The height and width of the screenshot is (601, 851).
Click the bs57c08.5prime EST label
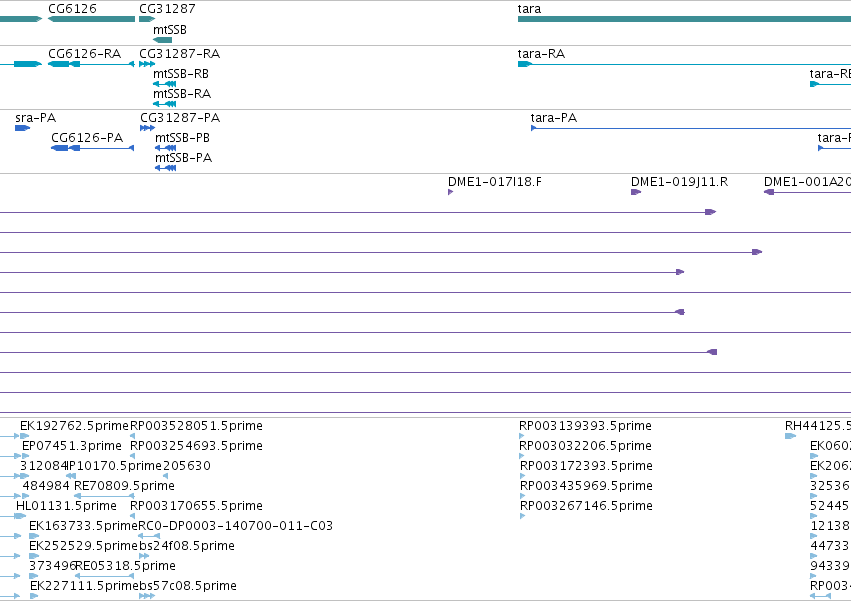188,586
